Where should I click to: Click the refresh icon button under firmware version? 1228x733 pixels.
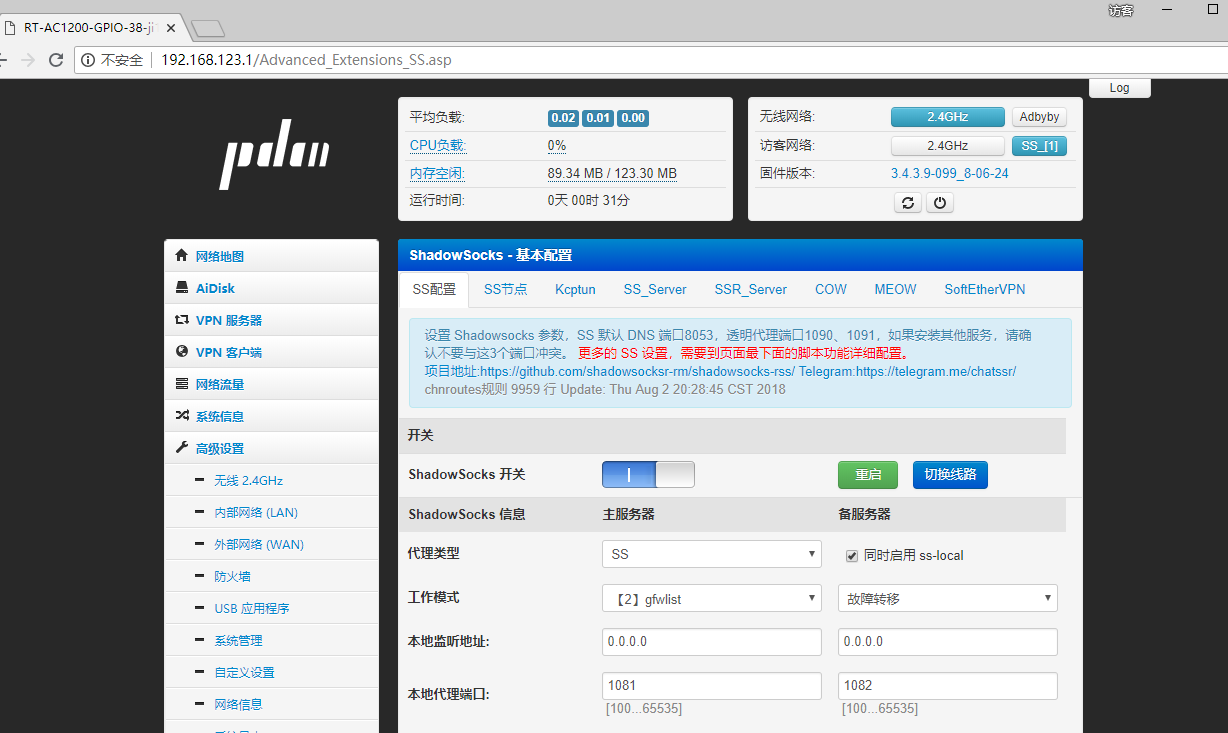[908, 203]
